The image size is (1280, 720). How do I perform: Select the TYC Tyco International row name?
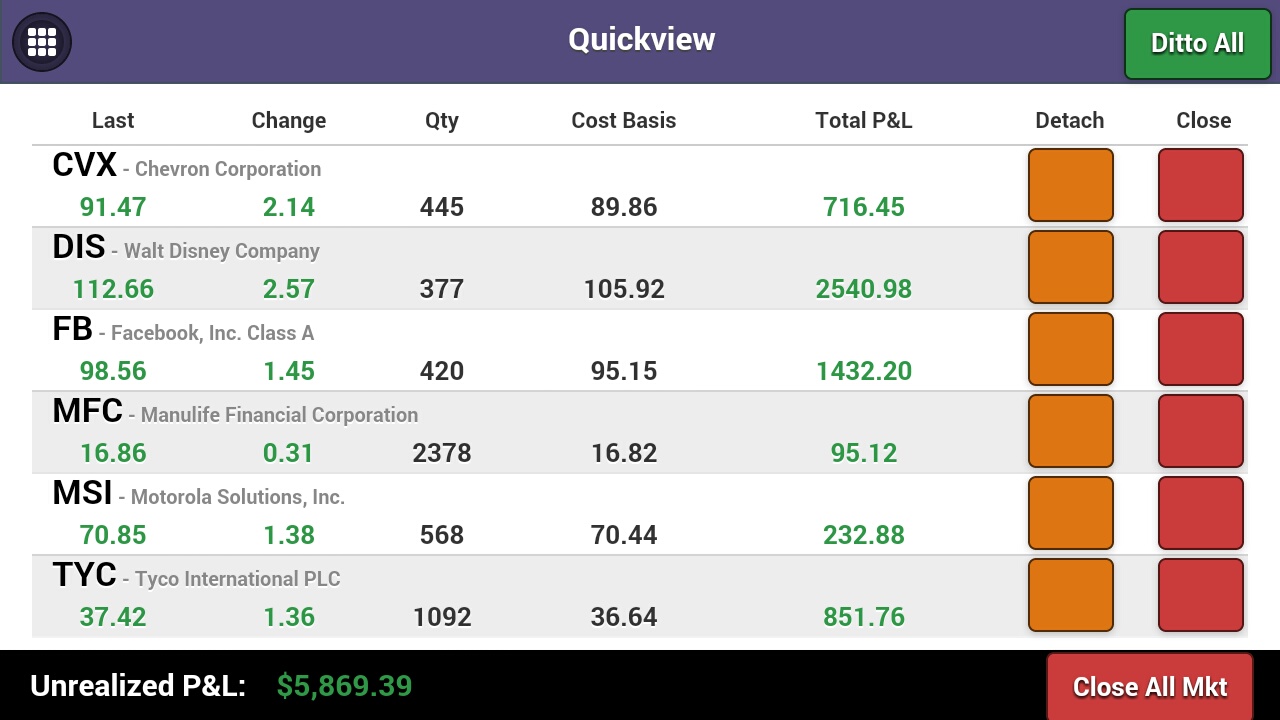[x=237, y=579]
